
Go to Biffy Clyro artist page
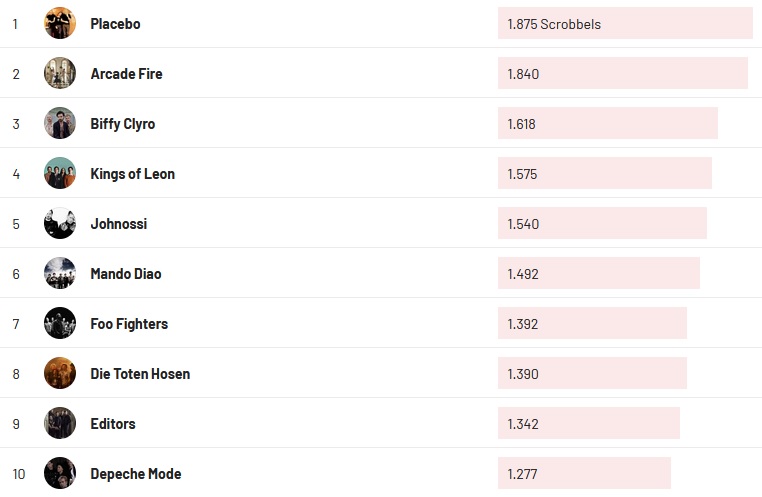coord(122,124)
